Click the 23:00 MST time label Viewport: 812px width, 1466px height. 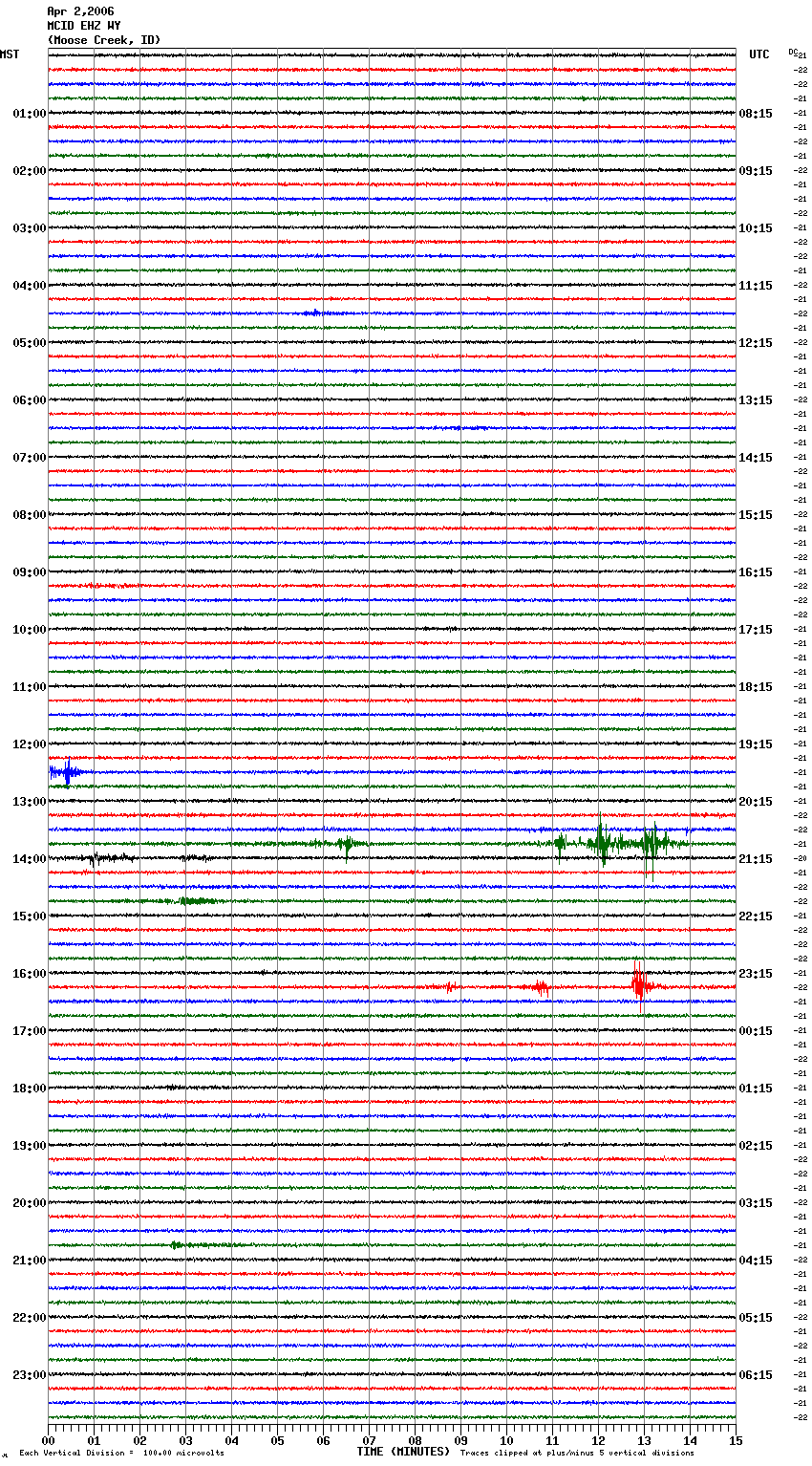[x=30, y=1375]
